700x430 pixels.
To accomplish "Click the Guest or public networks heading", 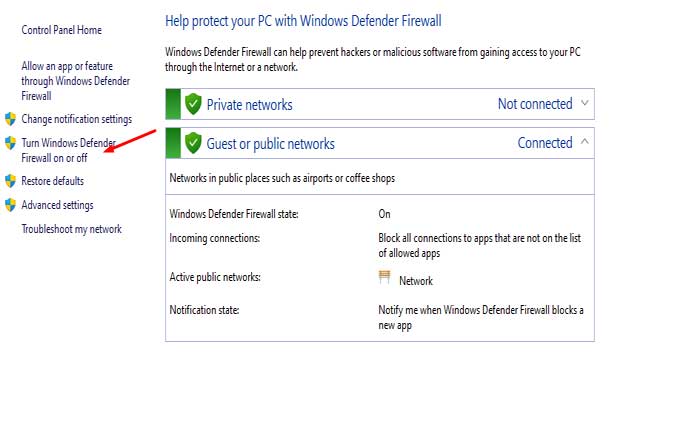I will pos(270,143).
